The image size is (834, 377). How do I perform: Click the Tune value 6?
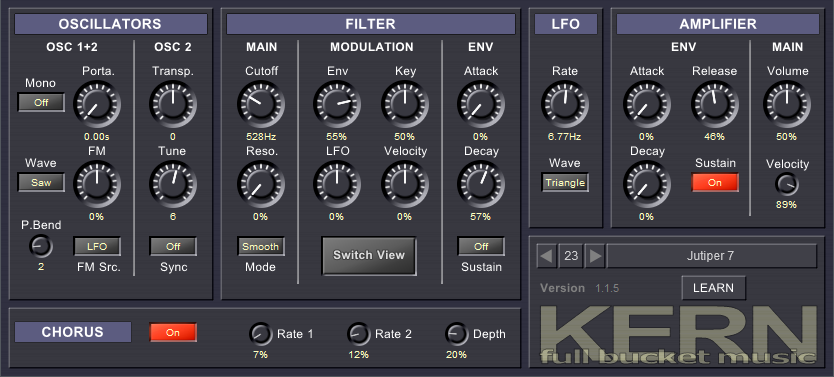[x=173, y=216]
